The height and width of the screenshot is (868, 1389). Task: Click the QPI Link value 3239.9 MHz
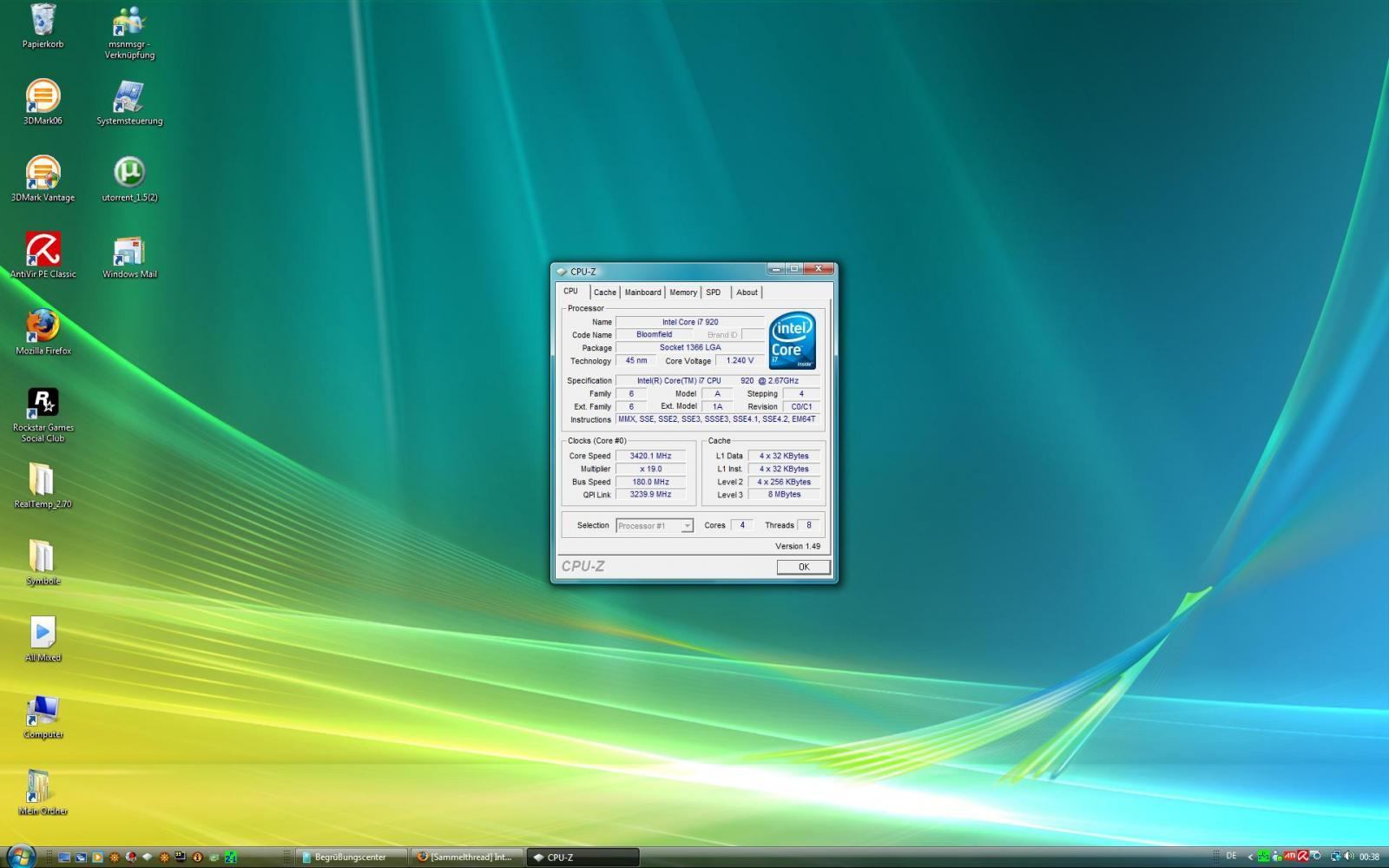pos(650,495)
